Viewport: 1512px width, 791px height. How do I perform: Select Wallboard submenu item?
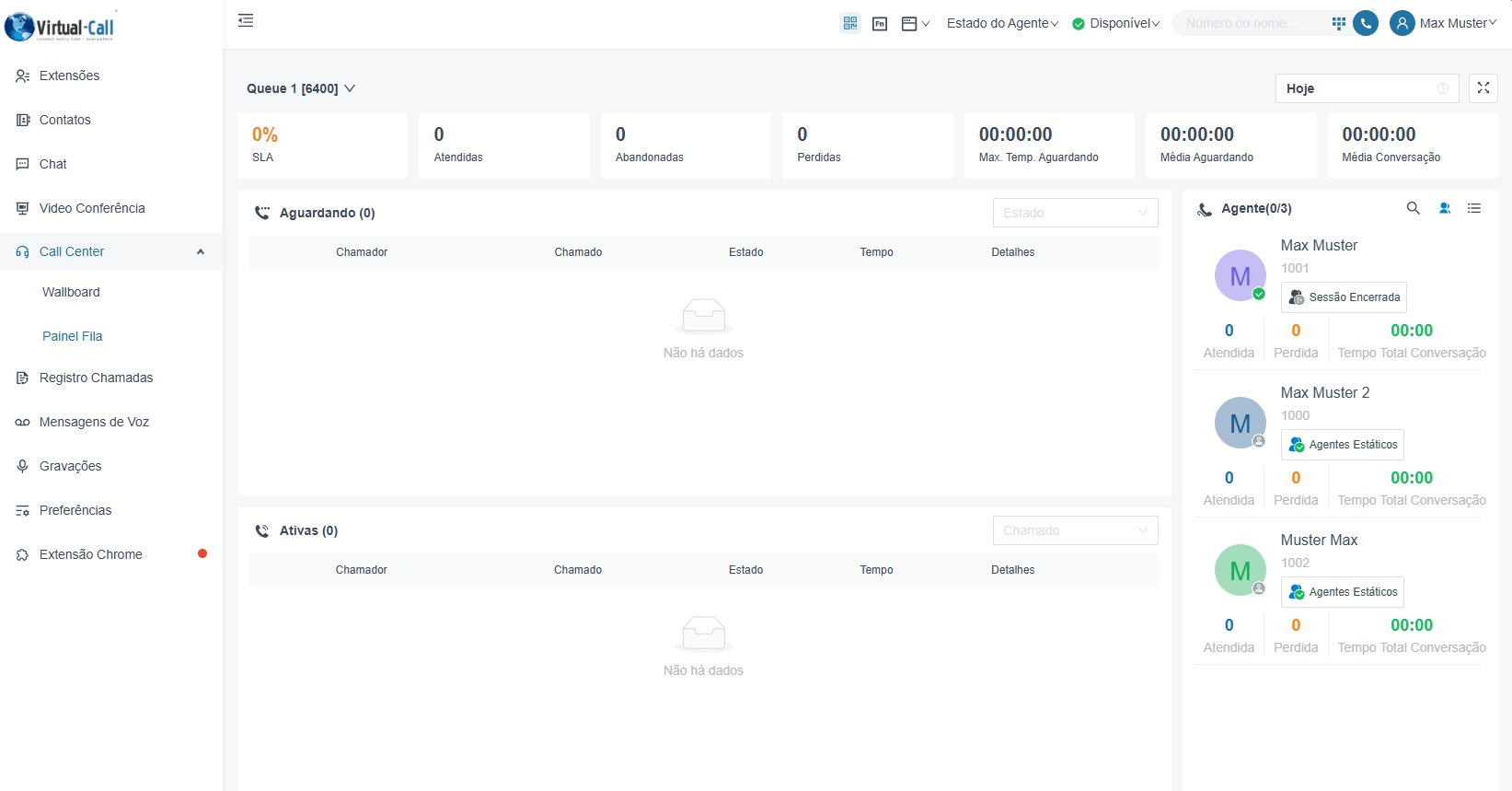pos(111,292)
